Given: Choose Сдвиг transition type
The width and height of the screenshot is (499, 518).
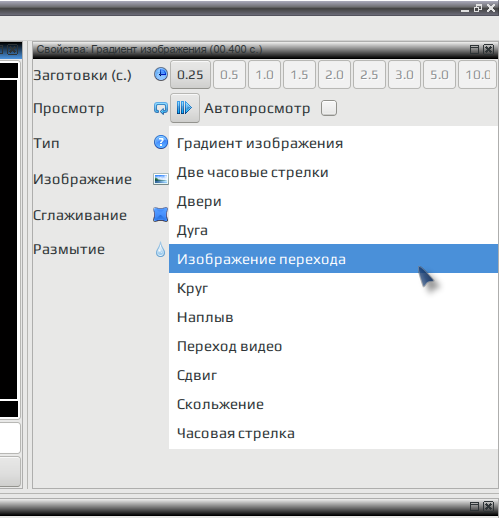Looking at the screenshot, I should coord(333,375).
